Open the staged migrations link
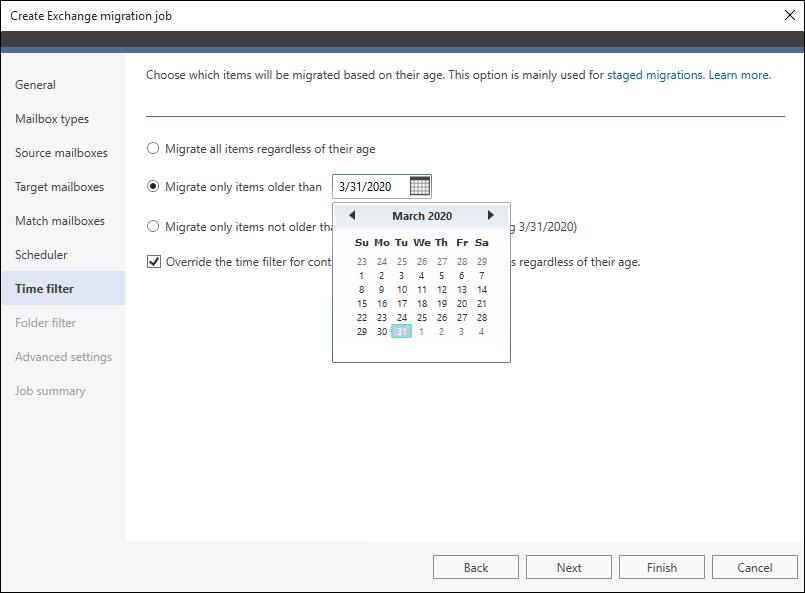The width and height of the screenshot is (805, 593). 656,75
